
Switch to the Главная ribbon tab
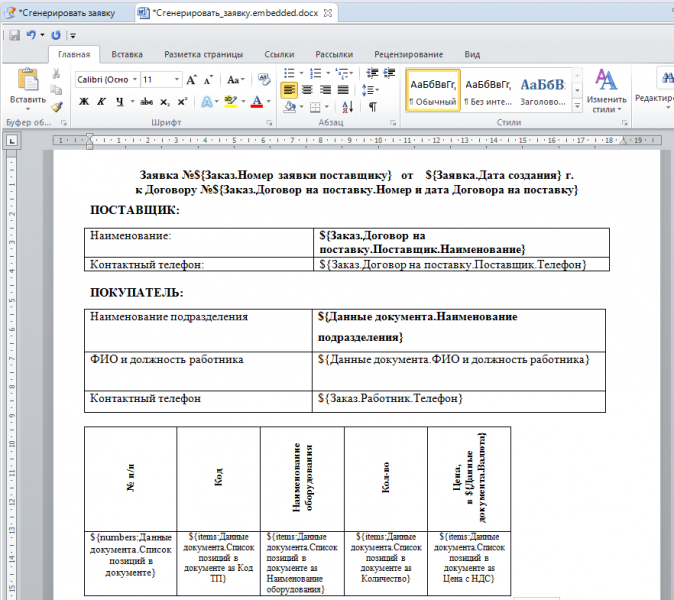[74, 55]
